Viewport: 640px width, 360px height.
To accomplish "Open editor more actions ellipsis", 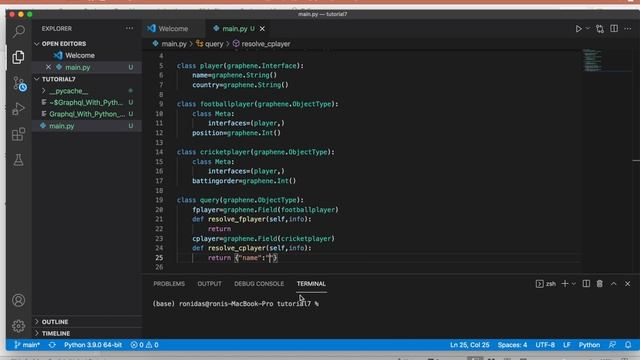I will (628, 29).
